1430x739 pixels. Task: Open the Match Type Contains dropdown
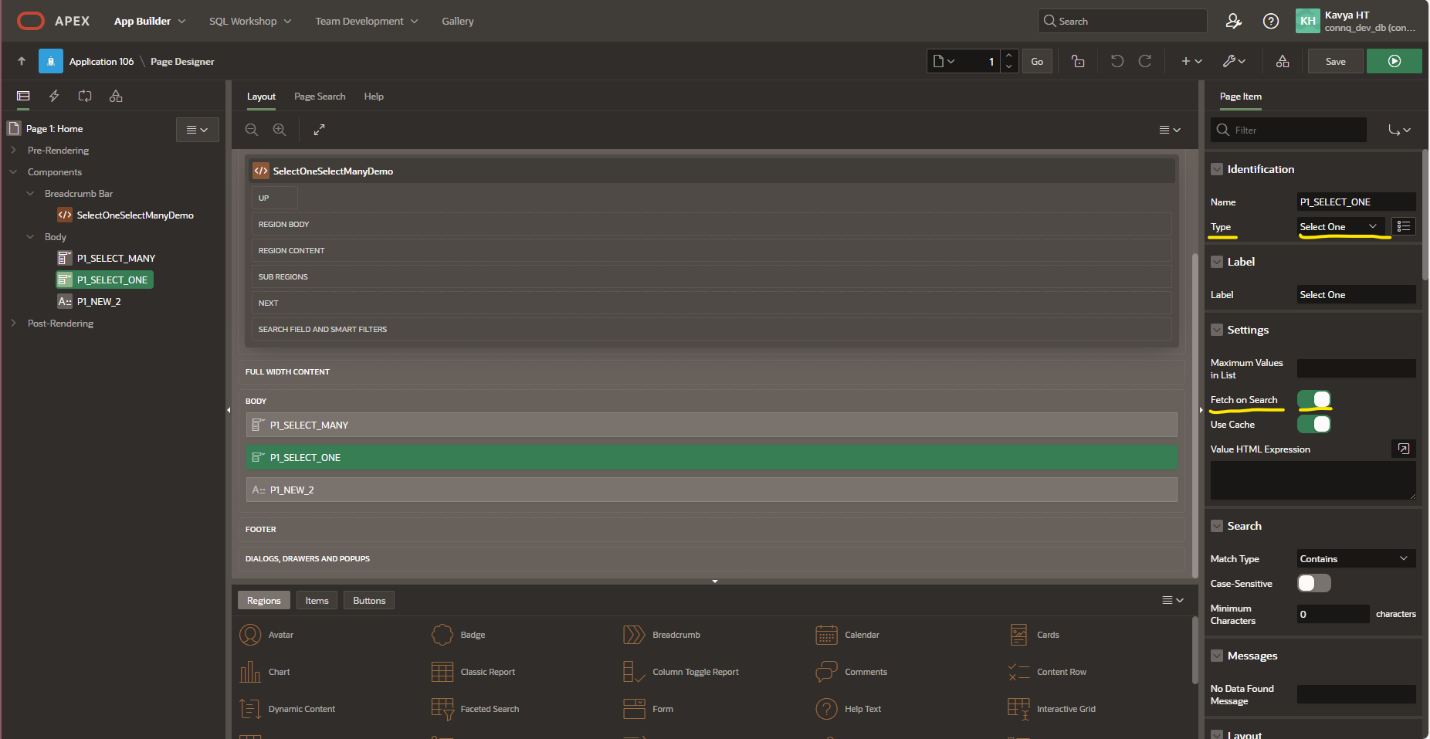click(1355, 559)
